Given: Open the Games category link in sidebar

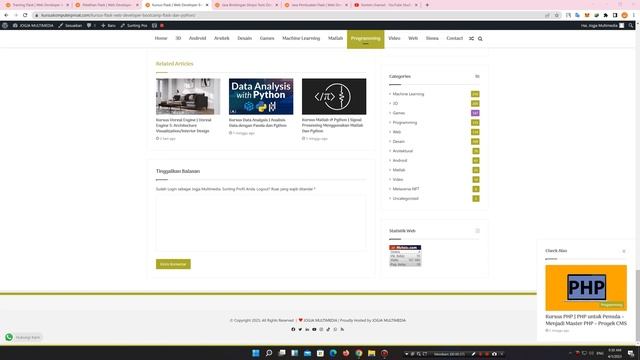Looking at the screenshot, I should (x=398, y=113).
